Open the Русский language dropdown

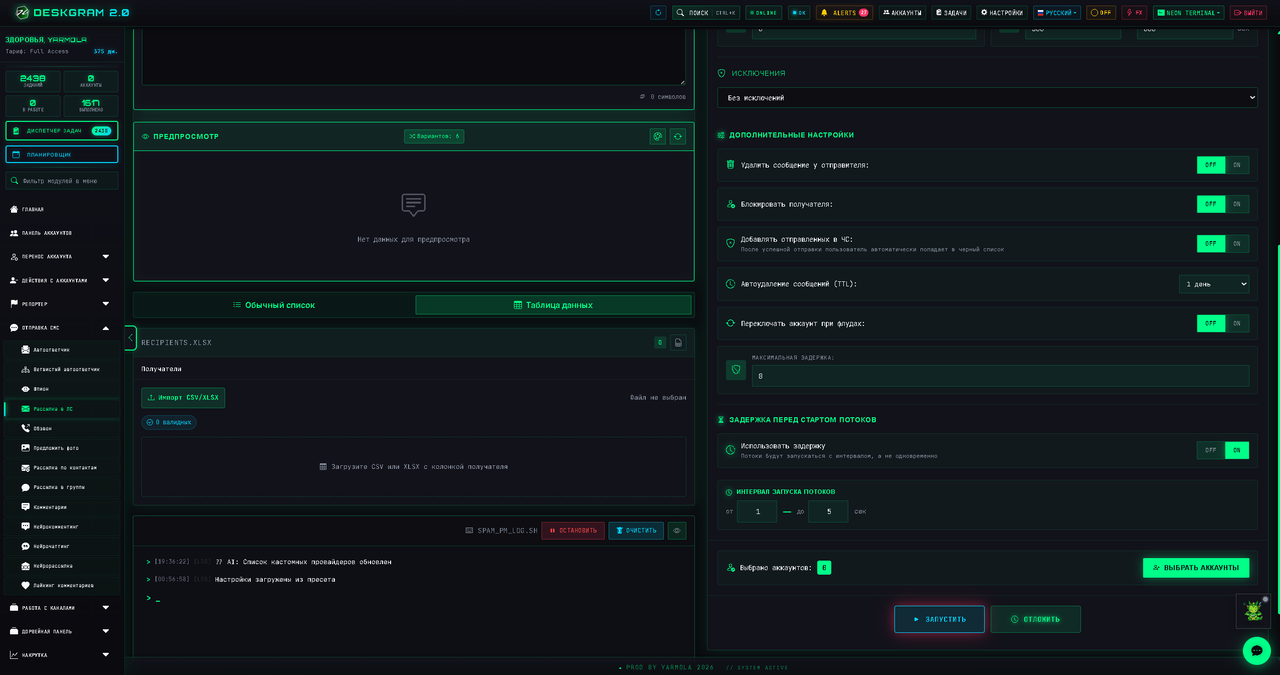click(1057, 13)
